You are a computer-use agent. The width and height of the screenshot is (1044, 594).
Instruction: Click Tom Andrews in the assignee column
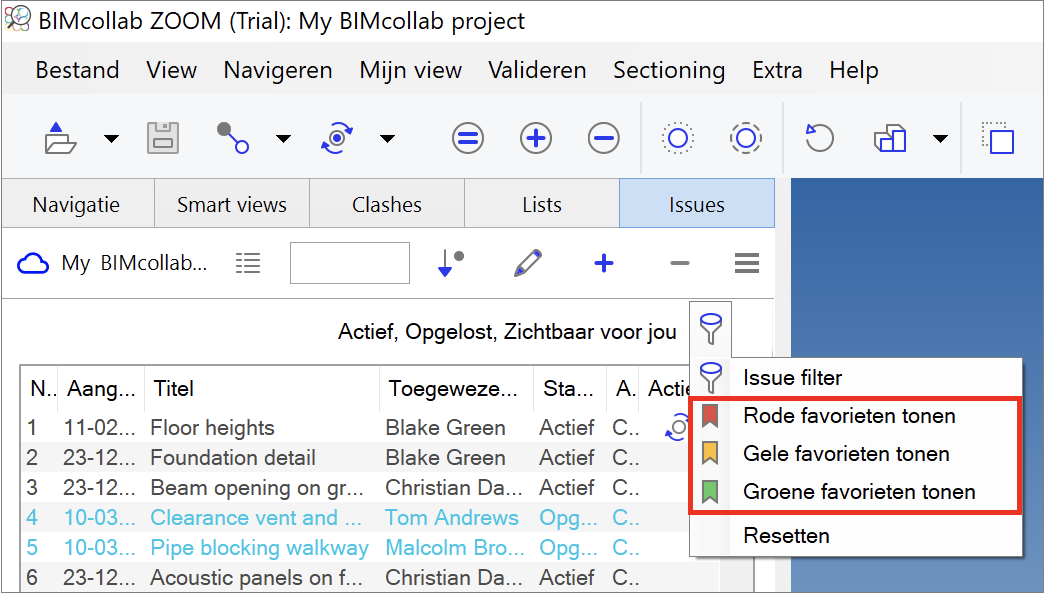coord(452,517)
